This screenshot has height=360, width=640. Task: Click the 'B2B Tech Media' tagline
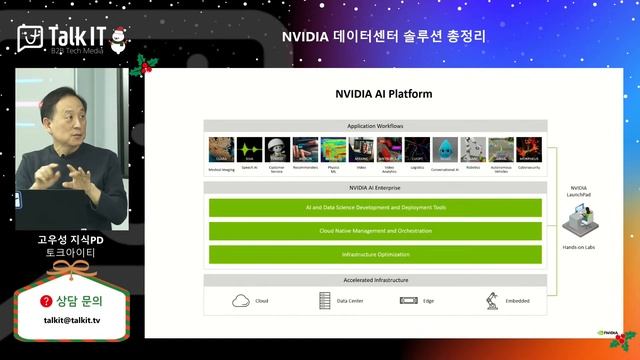point(77,51)
